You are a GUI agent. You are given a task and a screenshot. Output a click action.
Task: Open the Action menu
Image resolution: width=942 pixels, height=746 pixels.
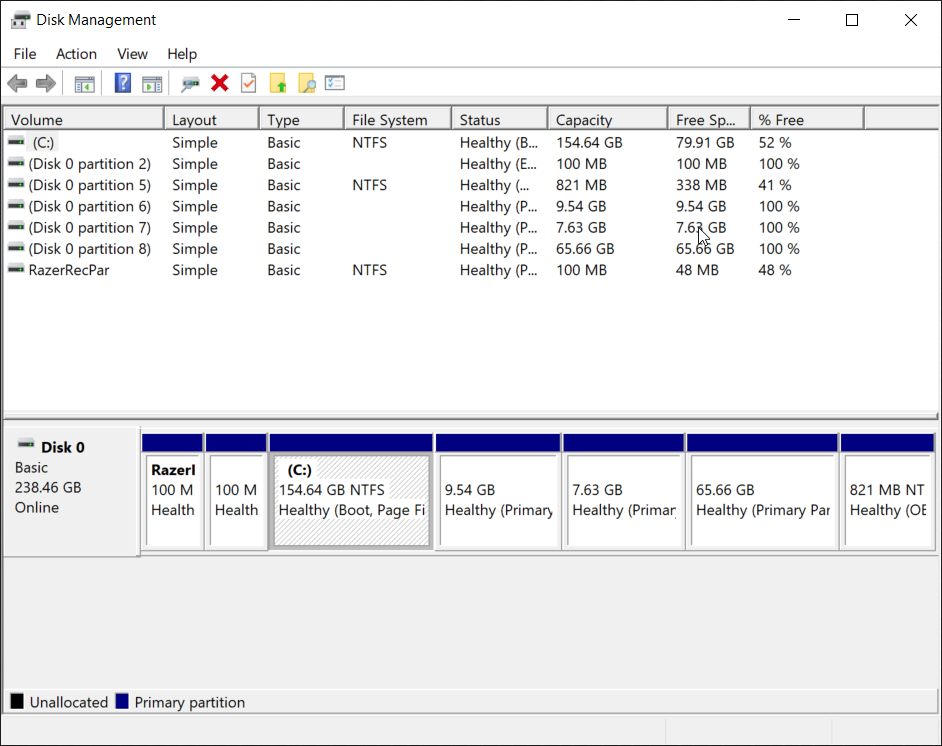click(76, 54)
